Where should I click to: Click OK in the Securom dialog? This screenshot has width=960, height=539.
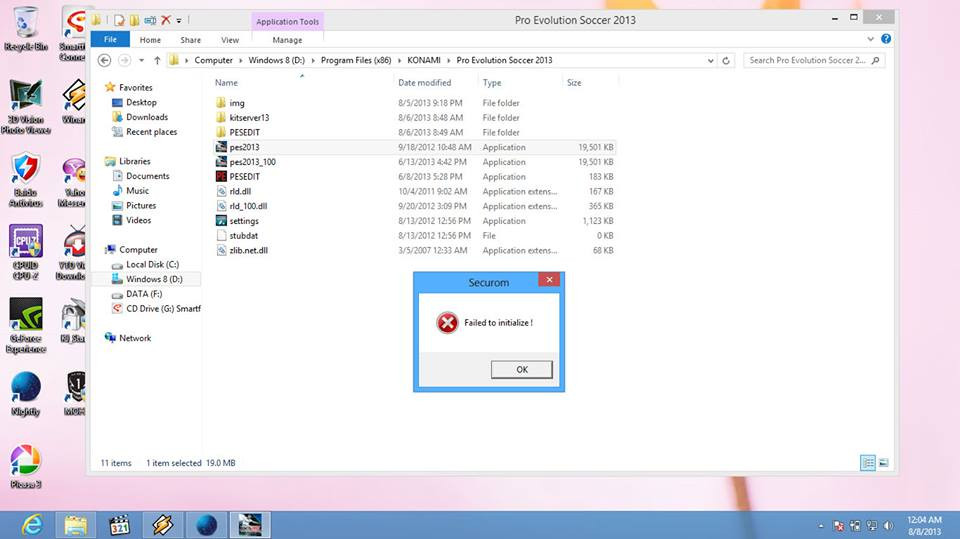pyautogui.click(x=522, y=369)
